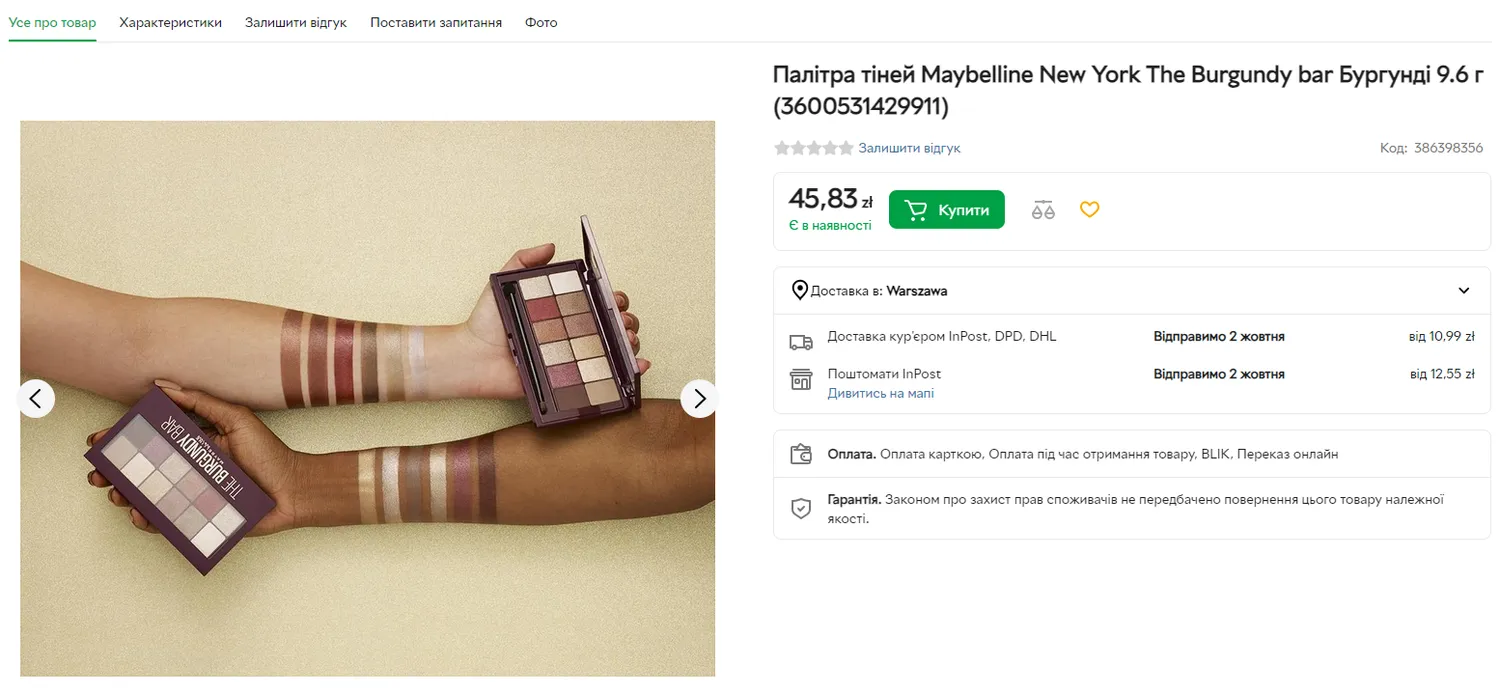The image size is (1500, 694).
Task: Select the Усе про товар tab
Action: [52, 22]
